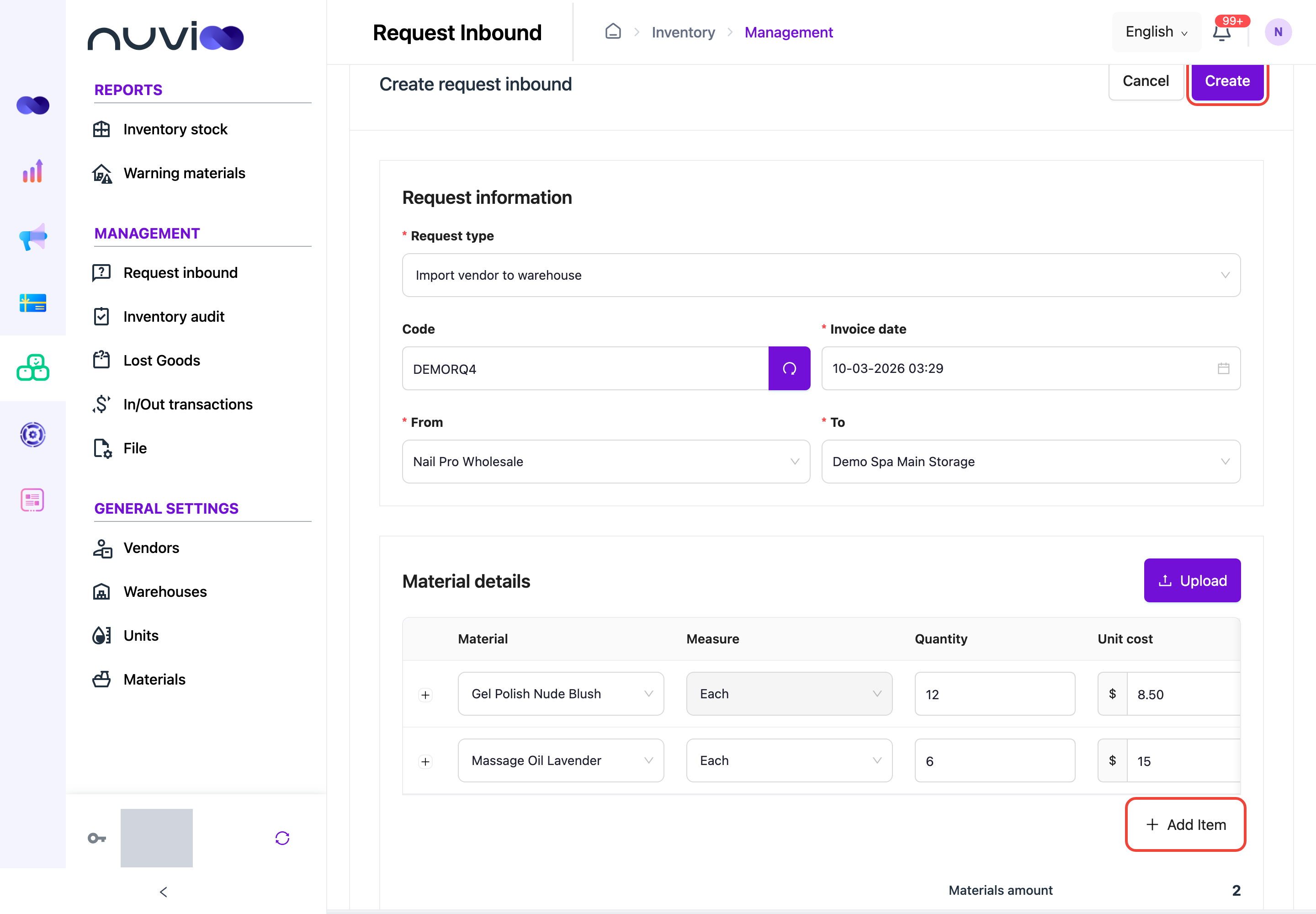Click quantity field showing 12

(x=995, y=694)
